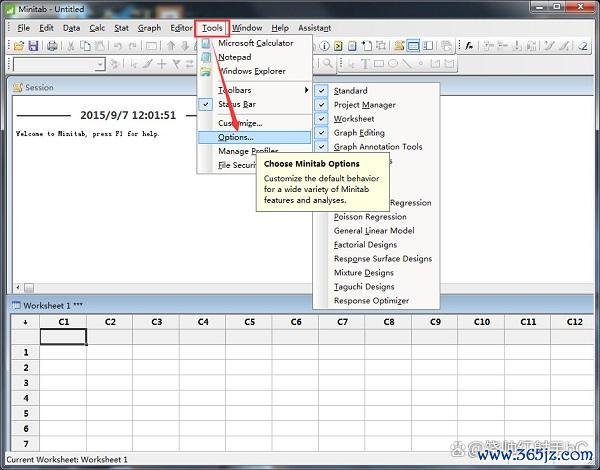The height and width of the screenshot is (470, 600).
Task: Toggle the Status Bar checkmark
Action: (x=206, y=104)
